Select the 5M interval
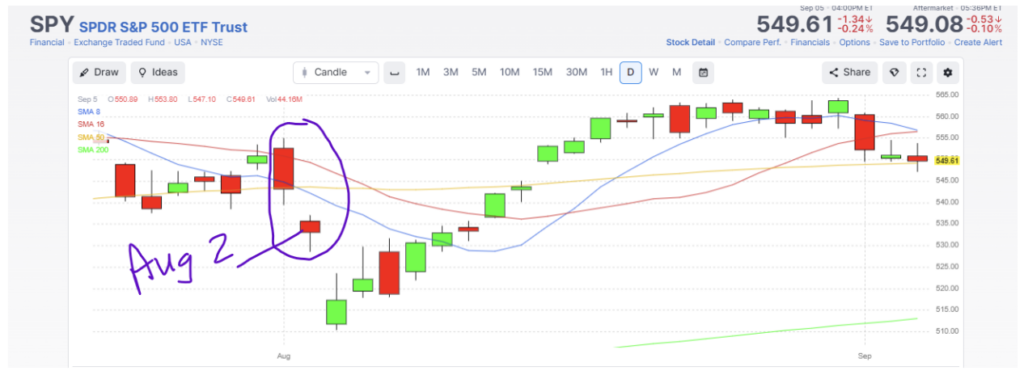1024x375 pixels. 479,73
